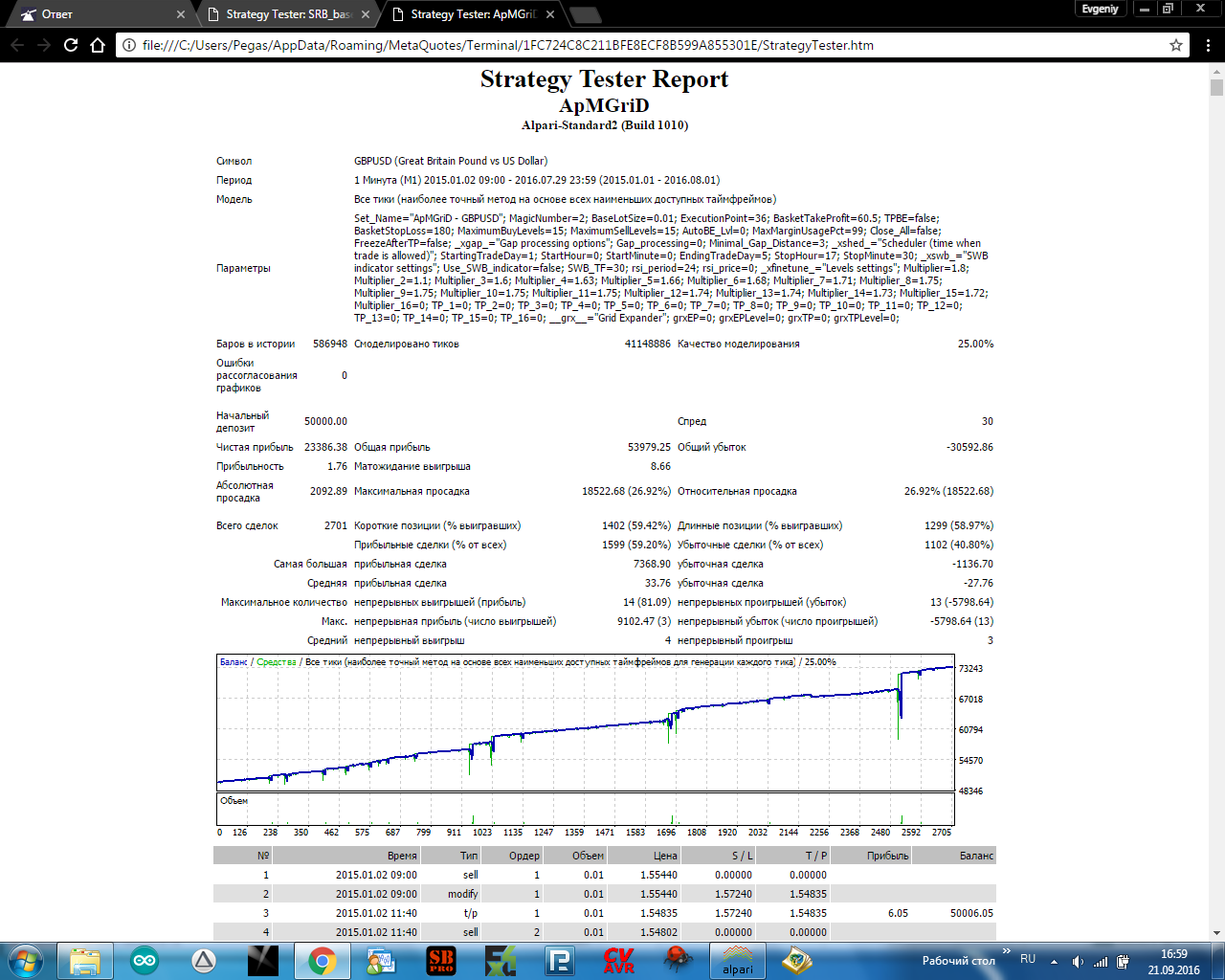Open the RU language indicator
This screenshot has width=1225, height=980.
[x=1028, y=959]
